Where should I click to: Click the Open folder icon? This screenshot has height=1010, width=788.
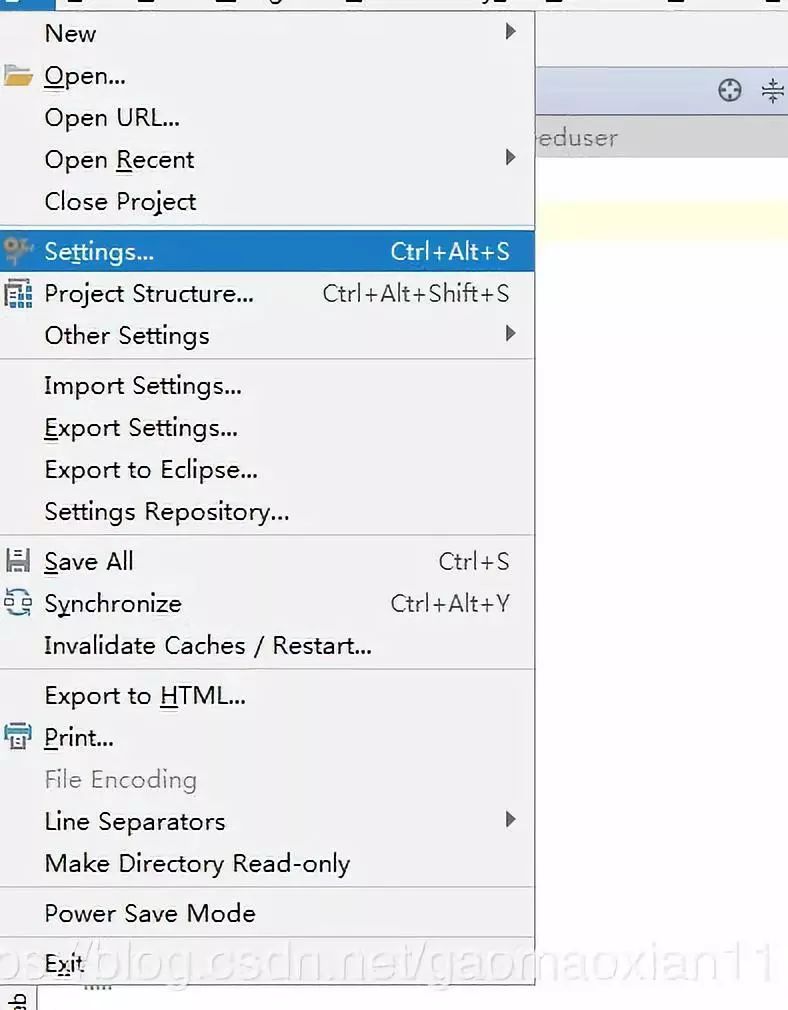(x=19, y=76)
